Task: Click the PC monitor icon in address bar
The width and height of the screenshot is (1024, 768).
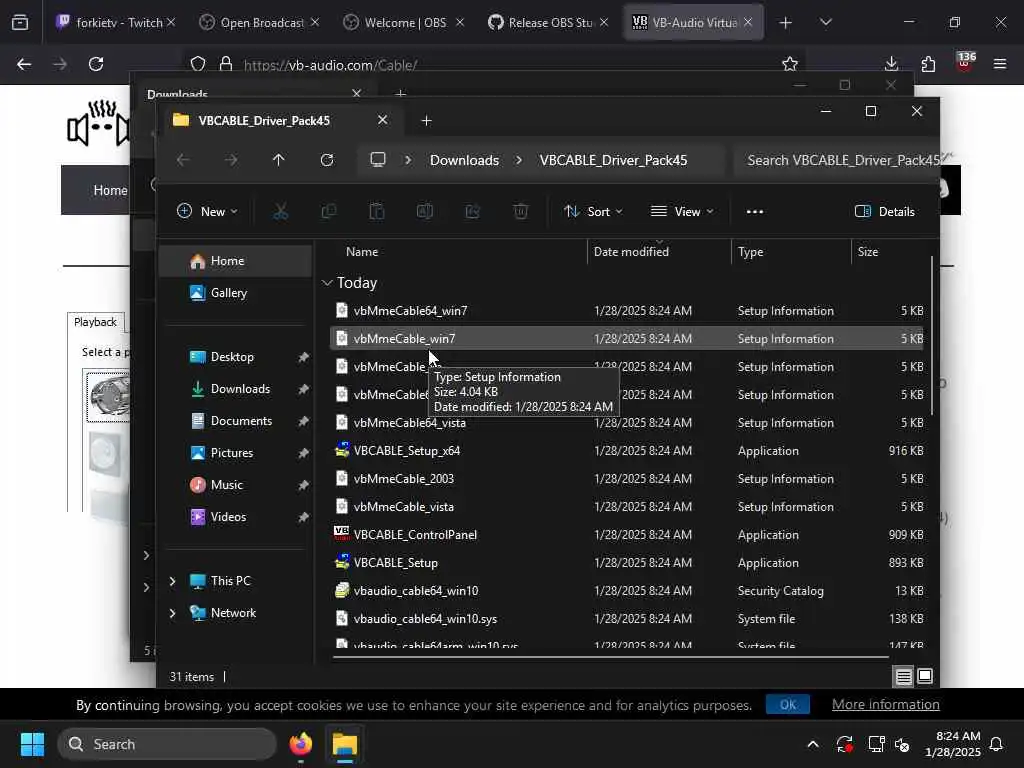Action: coord(378,160)
